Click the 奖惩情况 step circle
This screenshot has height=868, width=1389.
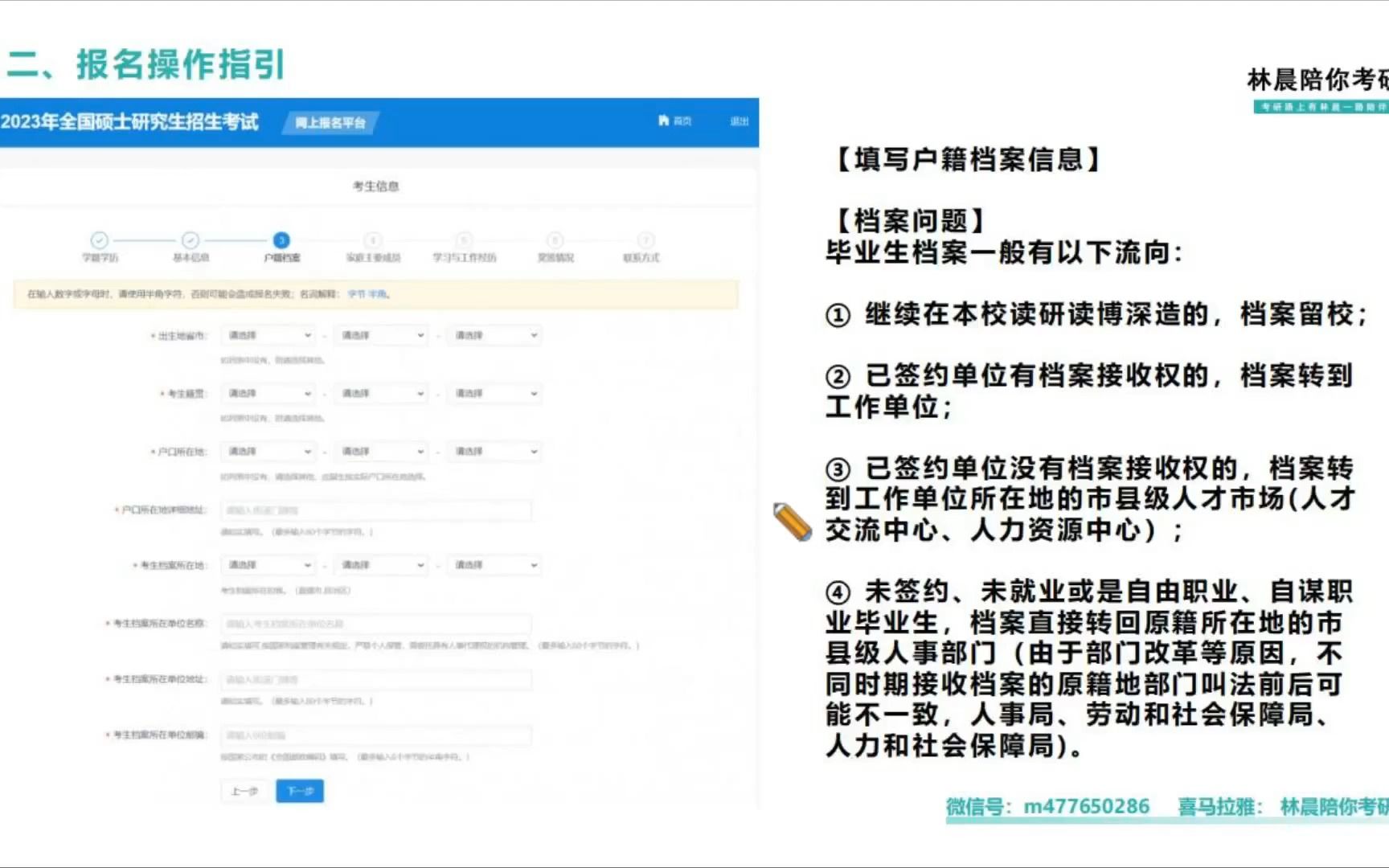555,240
